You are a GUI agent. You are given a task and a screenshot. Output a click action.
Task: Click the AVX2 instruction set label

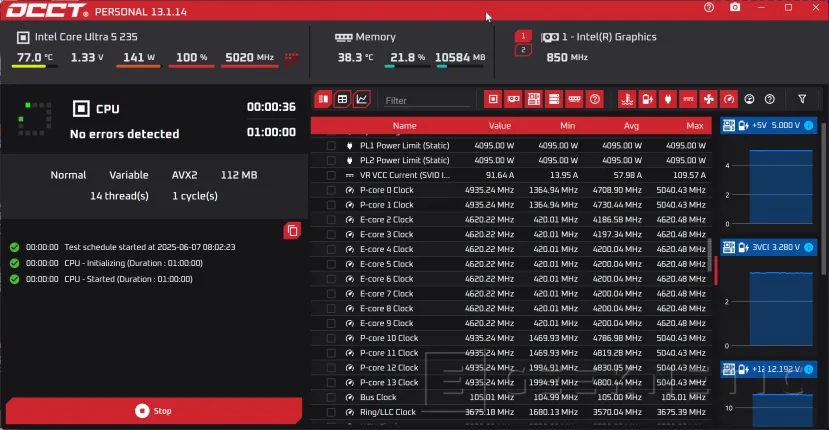click(x=185, y=175)
